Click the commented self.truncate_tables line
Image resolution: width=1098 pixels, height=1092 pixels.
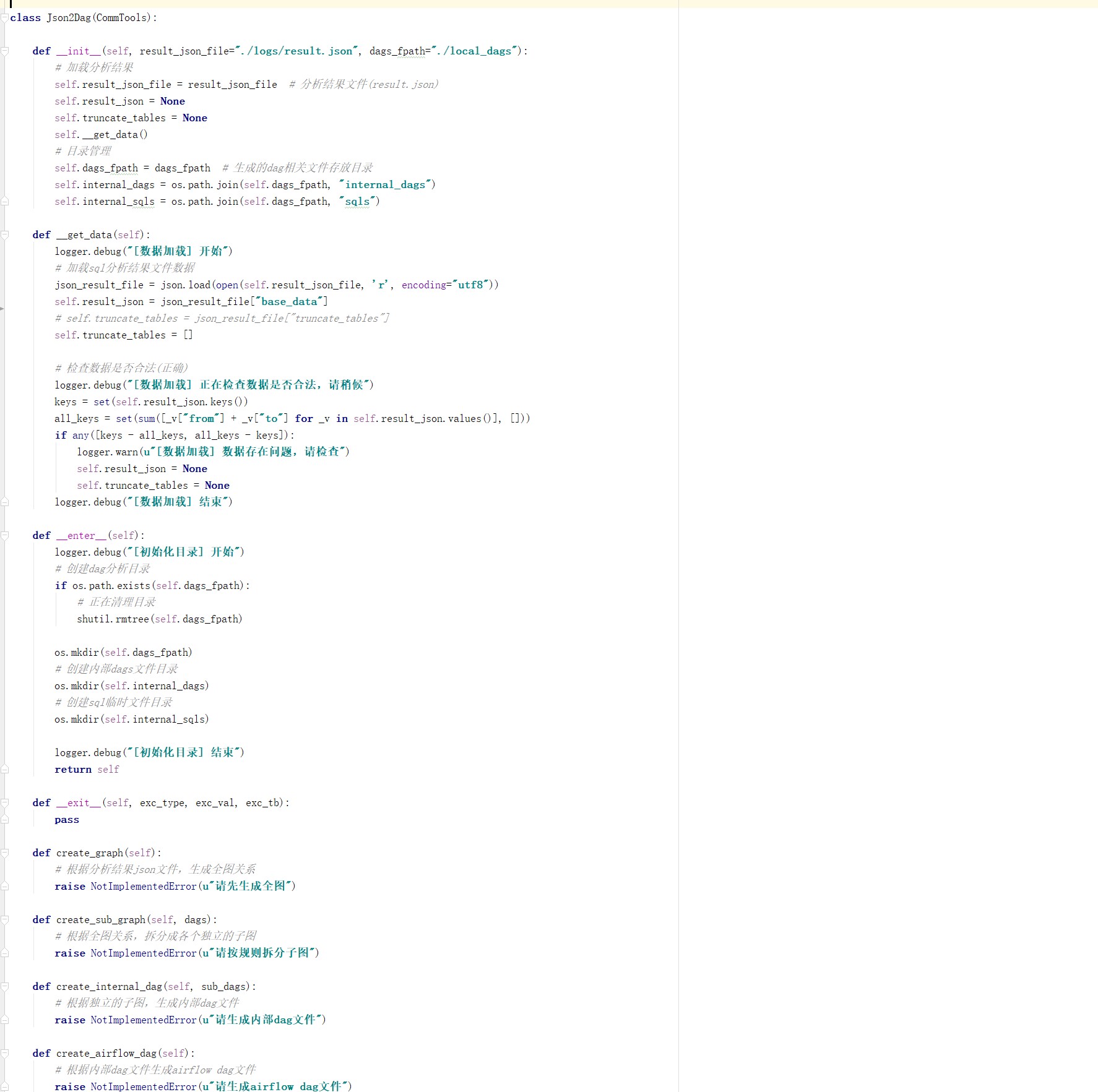[x=222, y=318]
